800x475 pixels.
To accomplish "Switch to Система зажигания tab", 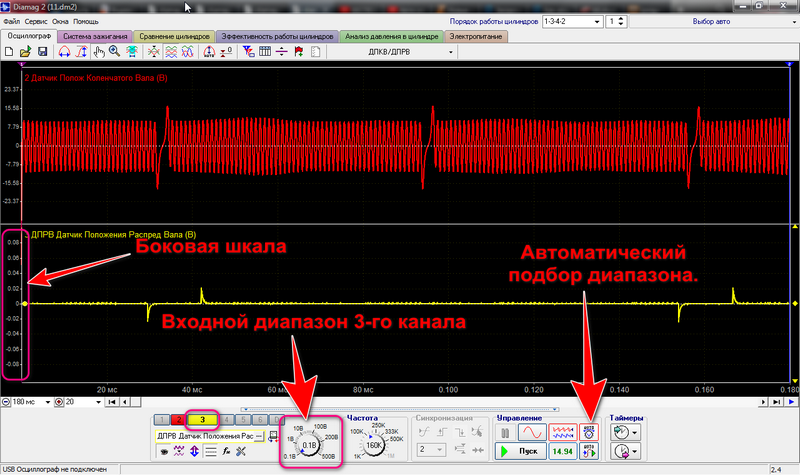I will point(95,36).
